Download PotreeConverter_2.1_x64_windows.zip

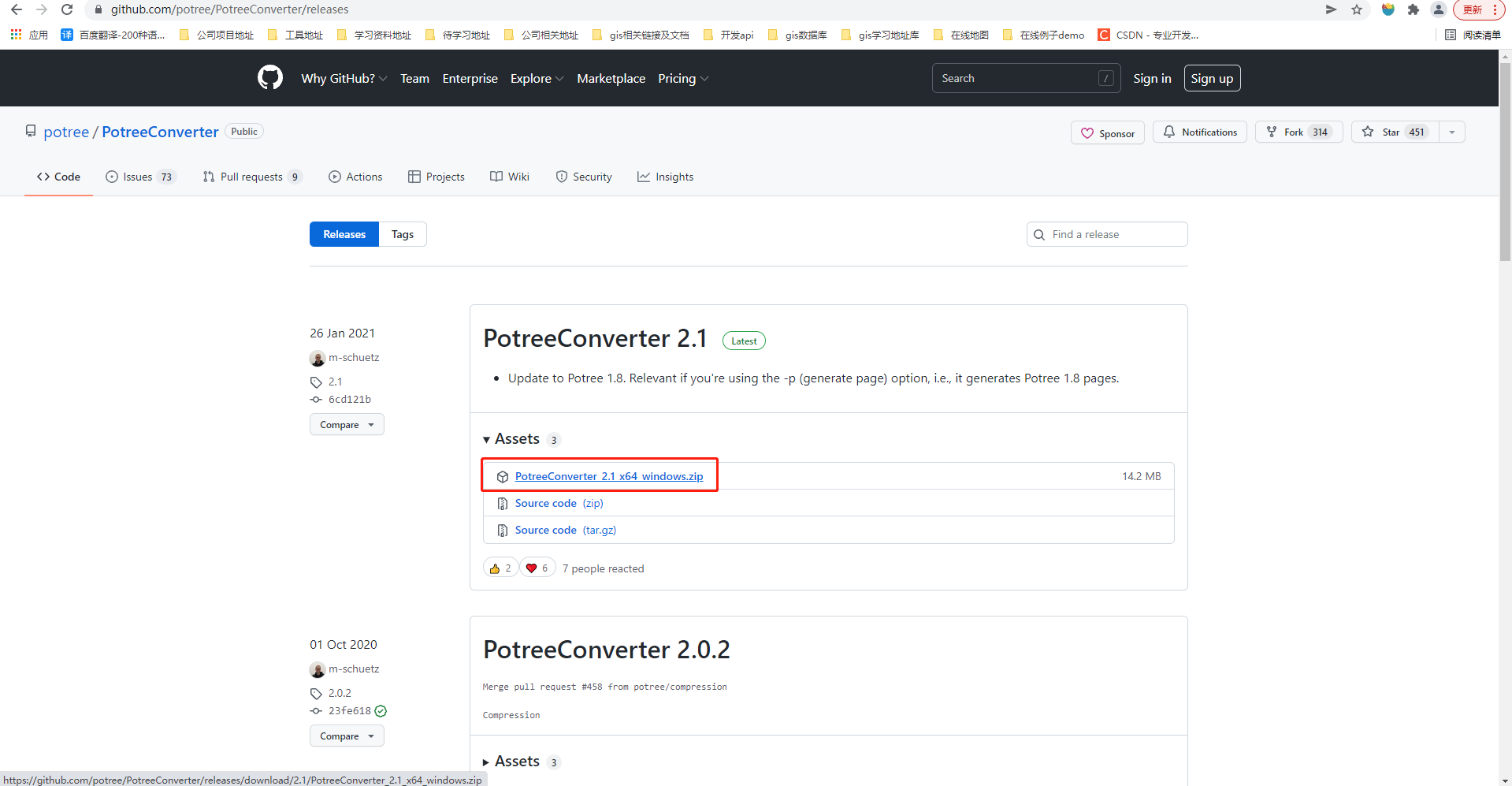tap(608, 476)
